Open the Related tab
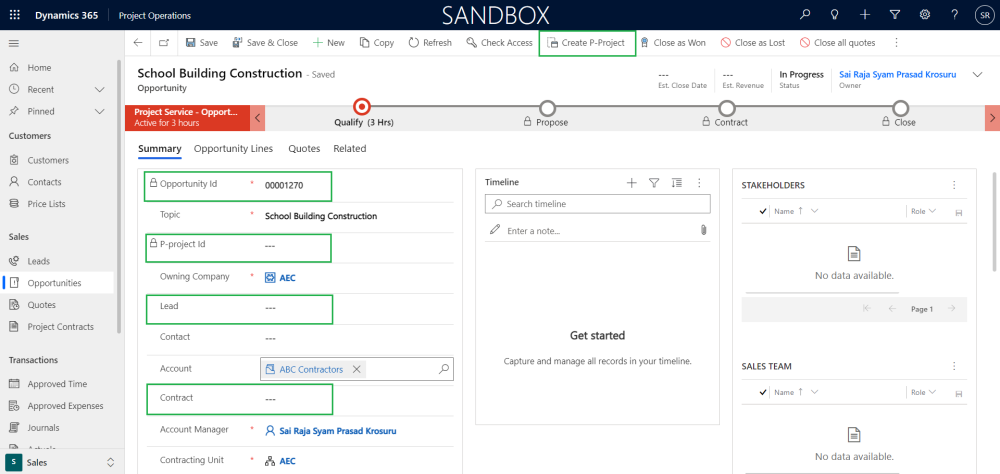The width and height of the screenshot is (1000, 474). click(349, 149)
